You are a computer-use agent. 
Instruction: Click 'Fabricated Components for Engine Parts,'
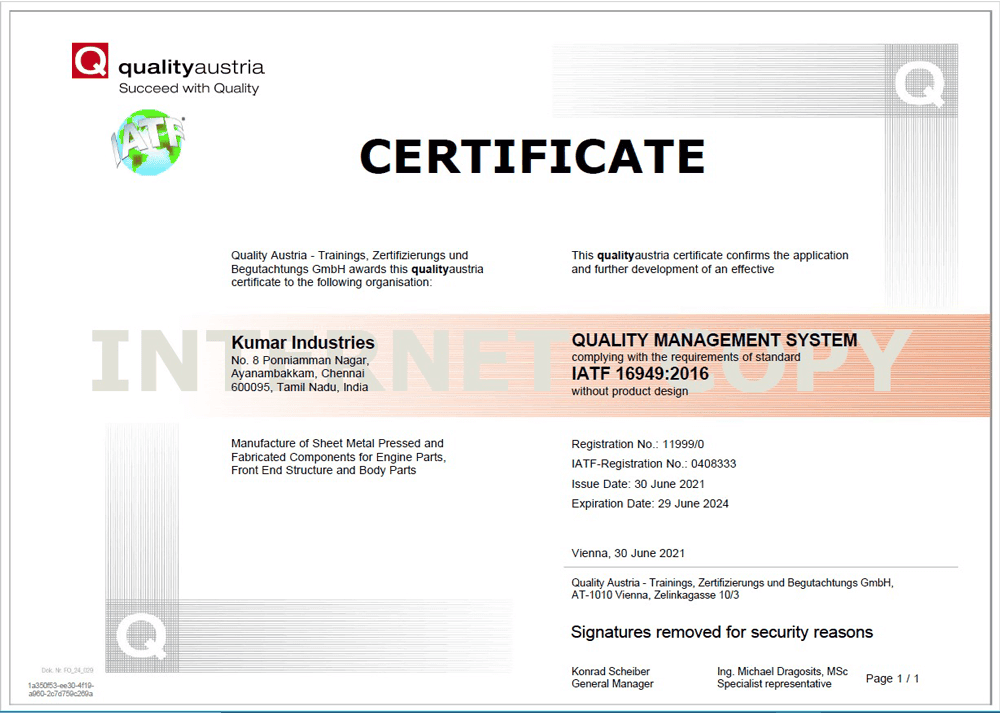(339, 457)
